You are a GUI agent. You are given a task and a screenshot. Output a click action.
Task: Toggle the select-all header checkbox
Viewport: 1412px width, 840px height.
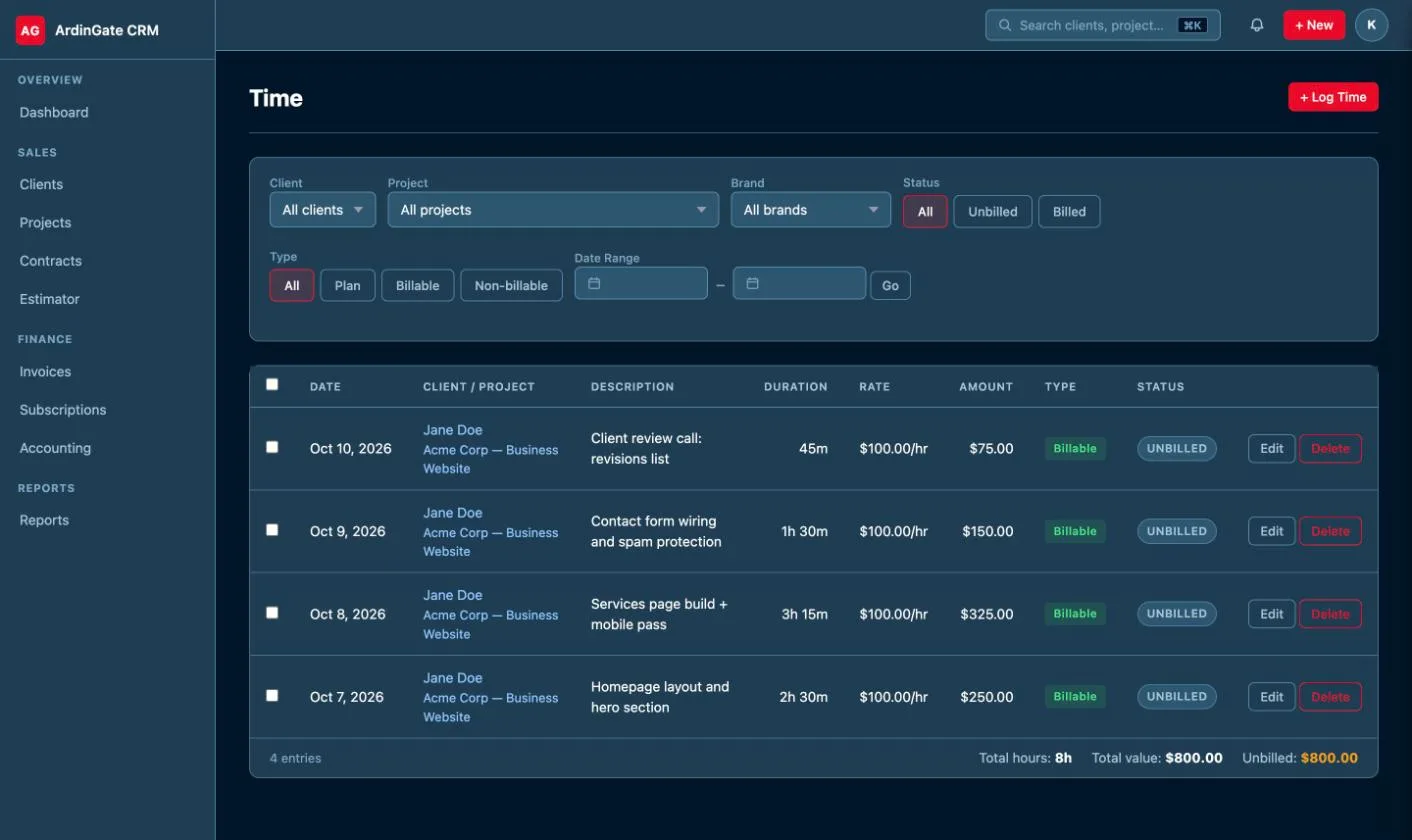point(272,384)
